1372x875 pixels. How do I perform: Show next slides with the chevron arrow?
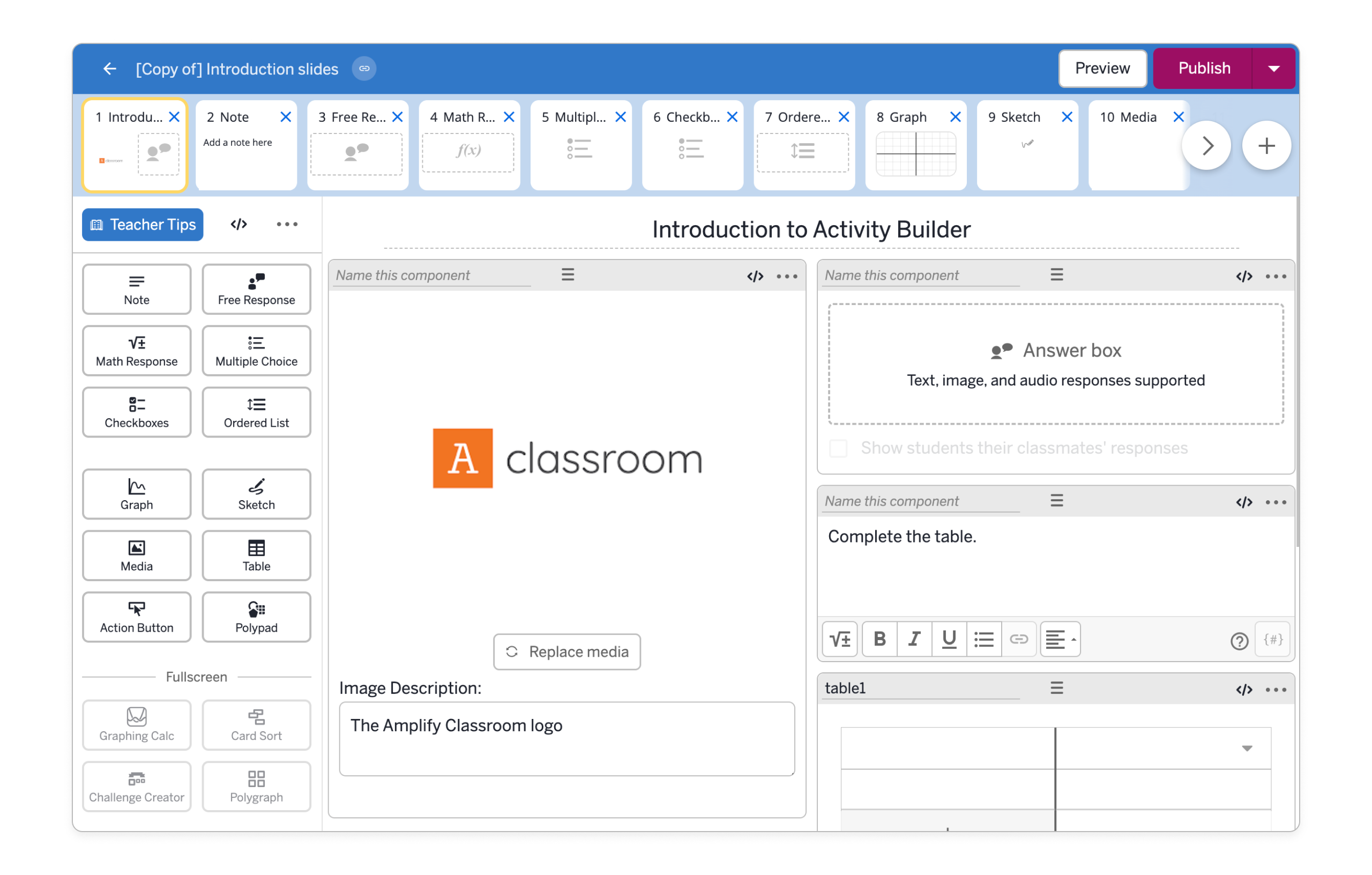click(1207, 146)
